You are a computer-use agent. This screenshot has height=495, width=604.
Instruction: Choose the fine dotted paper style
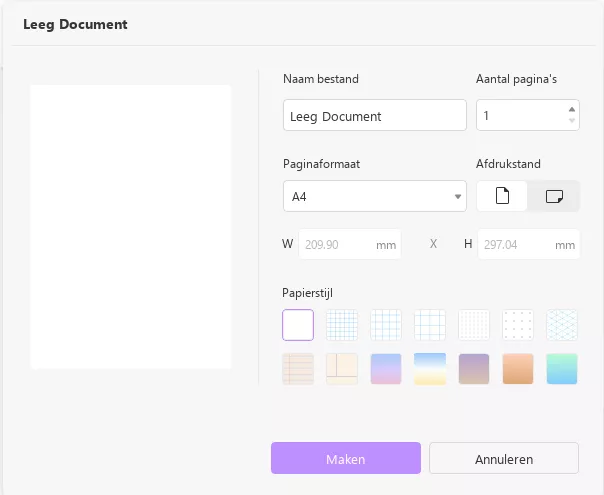(474, 325)
